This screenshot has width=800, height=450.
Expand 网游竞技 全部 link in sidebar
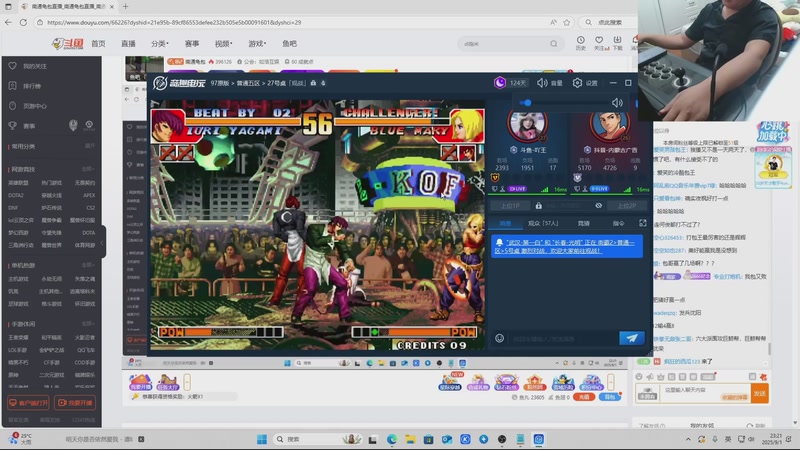pos(87,169)
